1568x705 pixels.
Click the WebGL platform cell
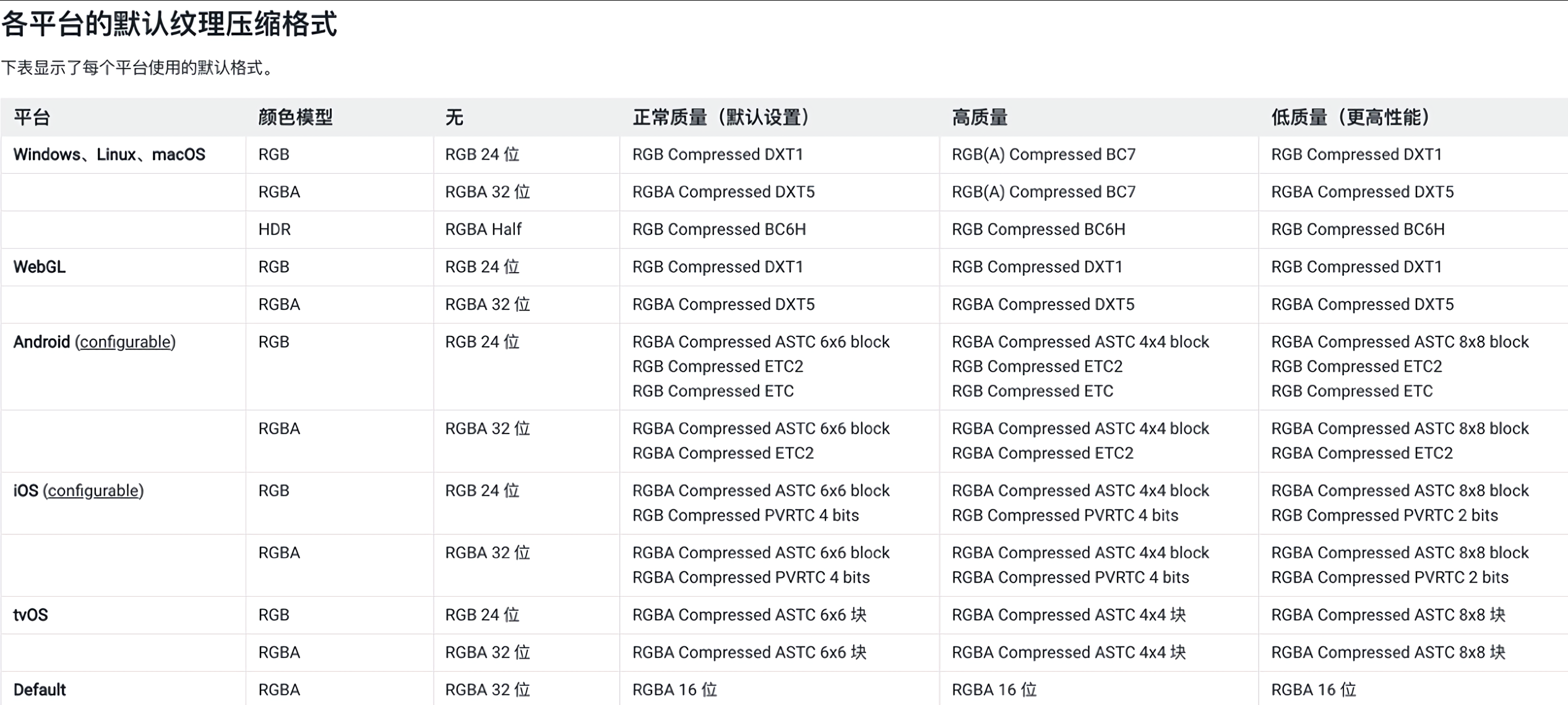[x=39, y=267]
